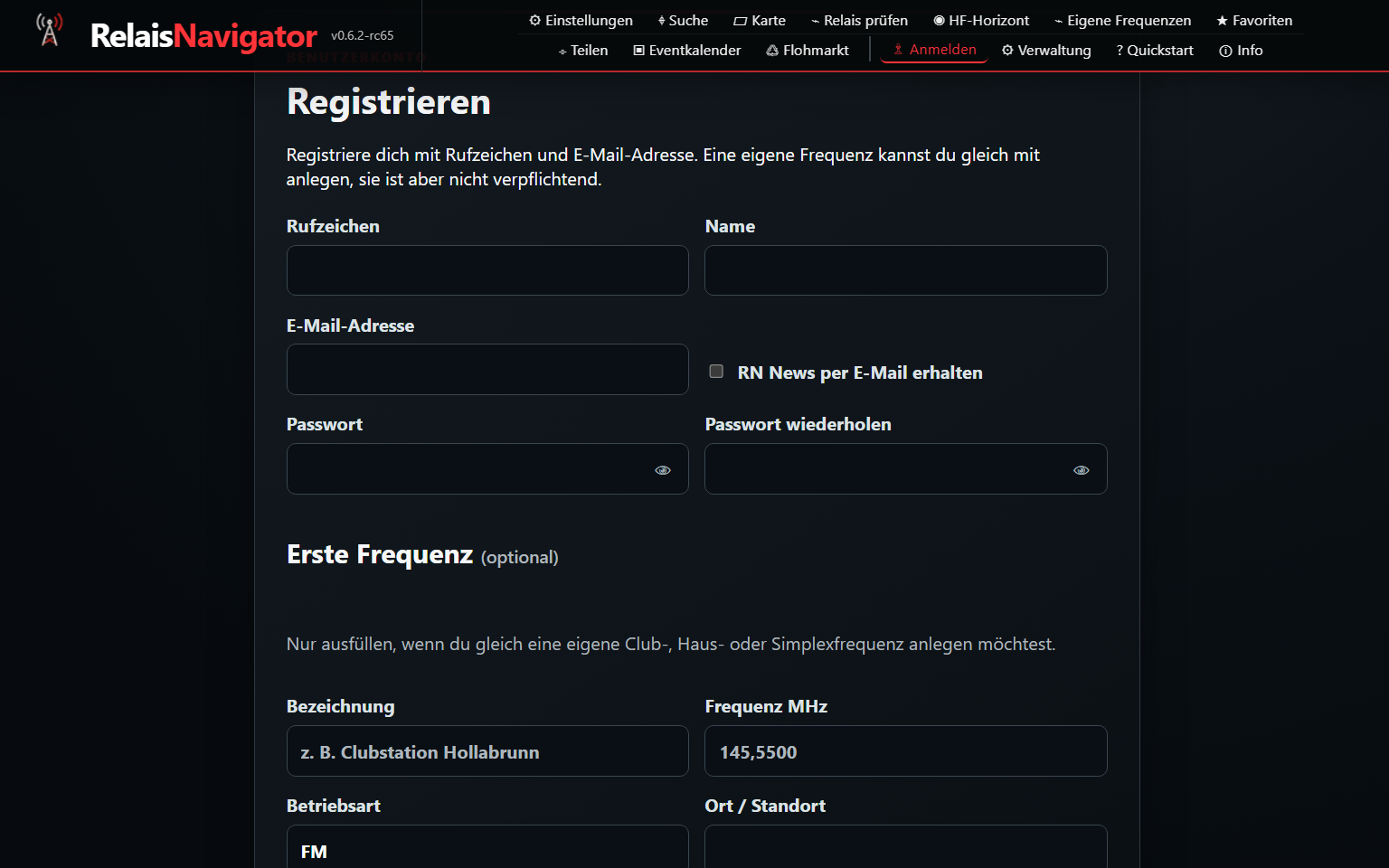Open the Suche menu item
This screenshot has width=1389, height=868.
click(x=683, y=20)
